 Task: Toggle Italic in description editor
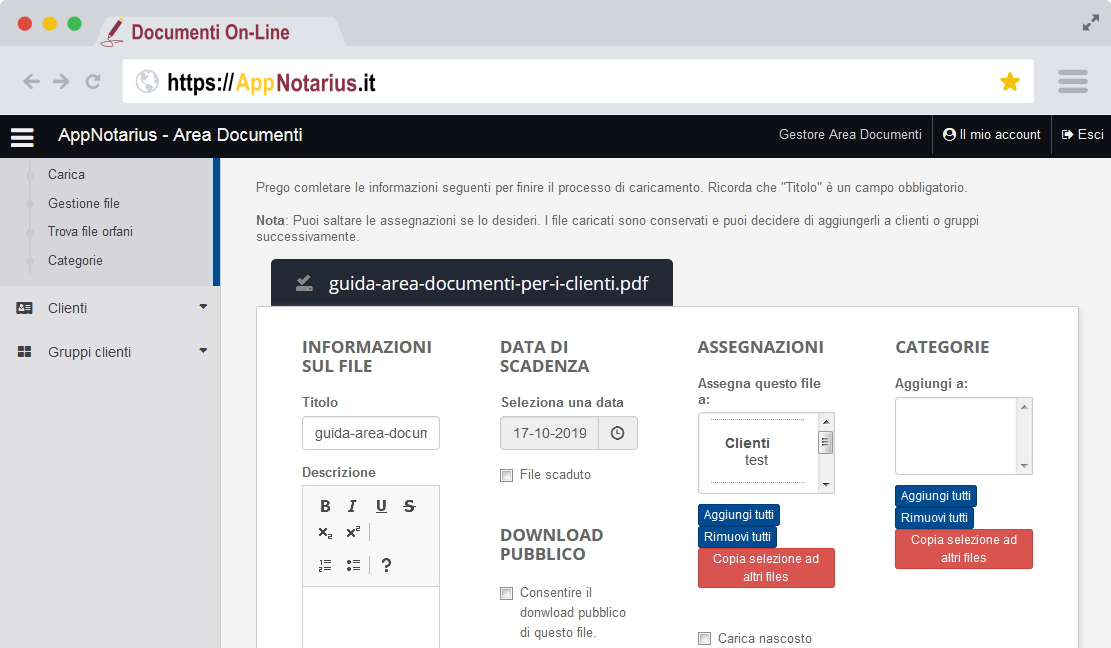(353, 506)
